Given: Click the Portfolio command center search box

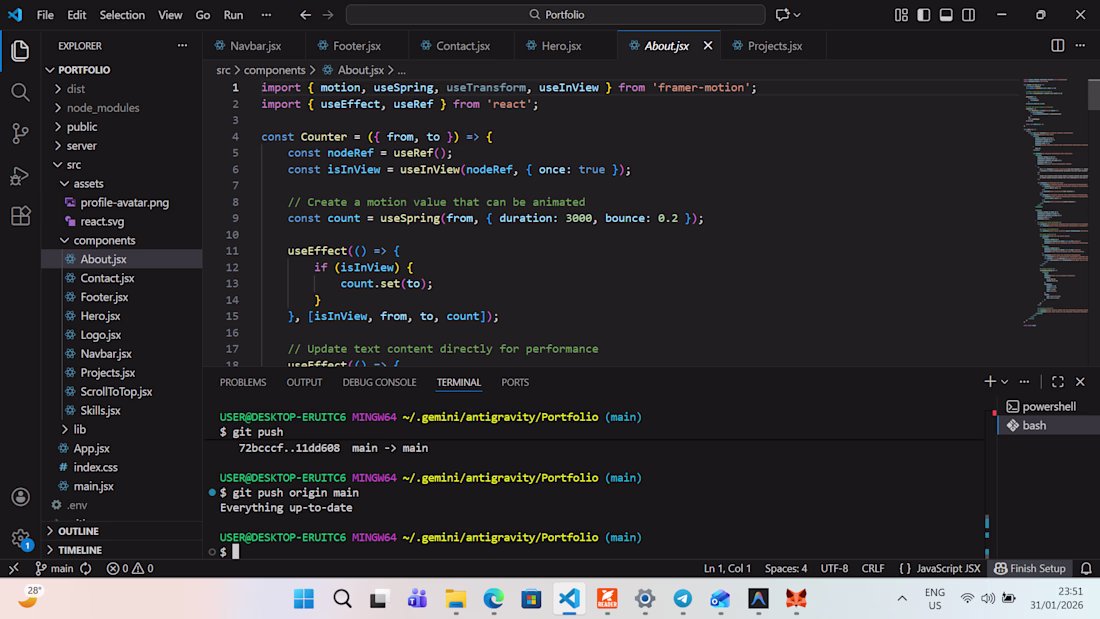Looking at the screenshot, I should pos(555,15).
